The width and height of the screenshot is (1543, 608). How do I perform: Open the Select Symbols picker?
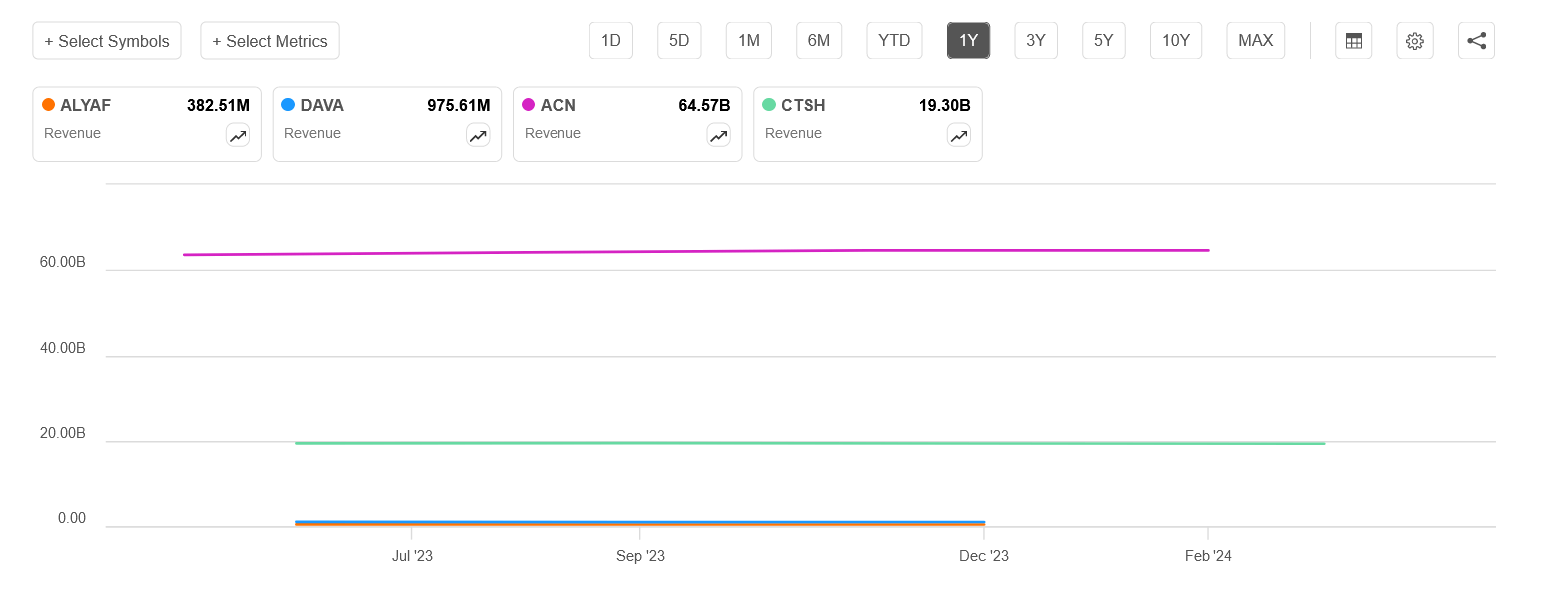click(107, 41)
